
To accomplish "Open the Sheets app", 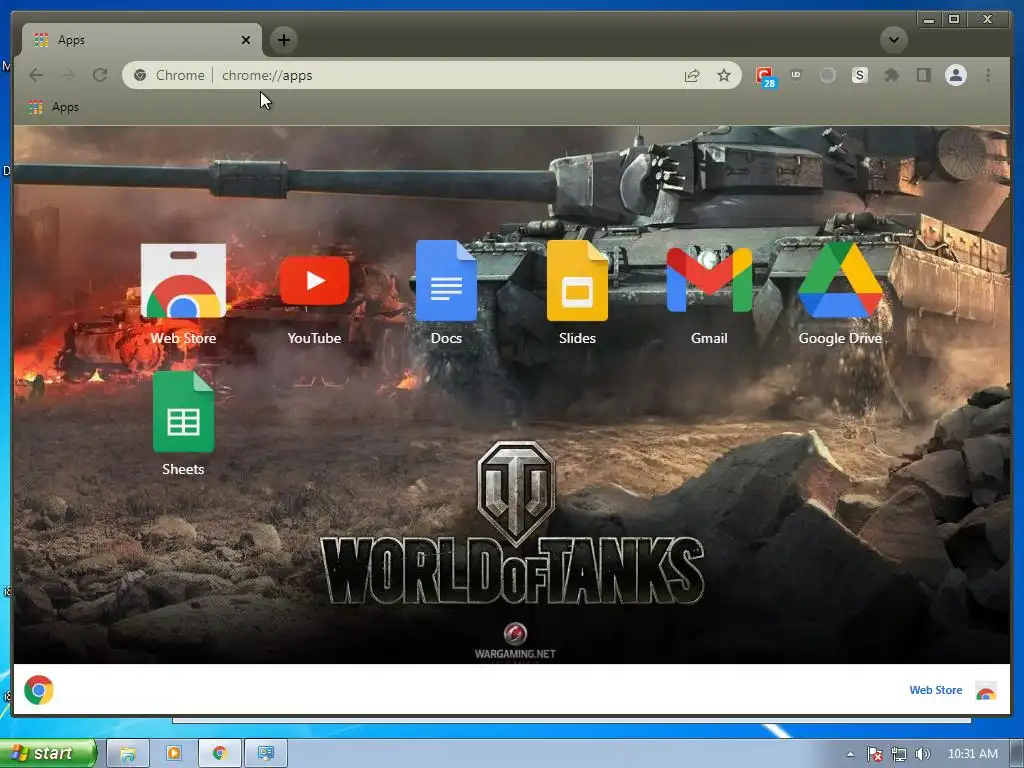I will click(x=183, y=424).
